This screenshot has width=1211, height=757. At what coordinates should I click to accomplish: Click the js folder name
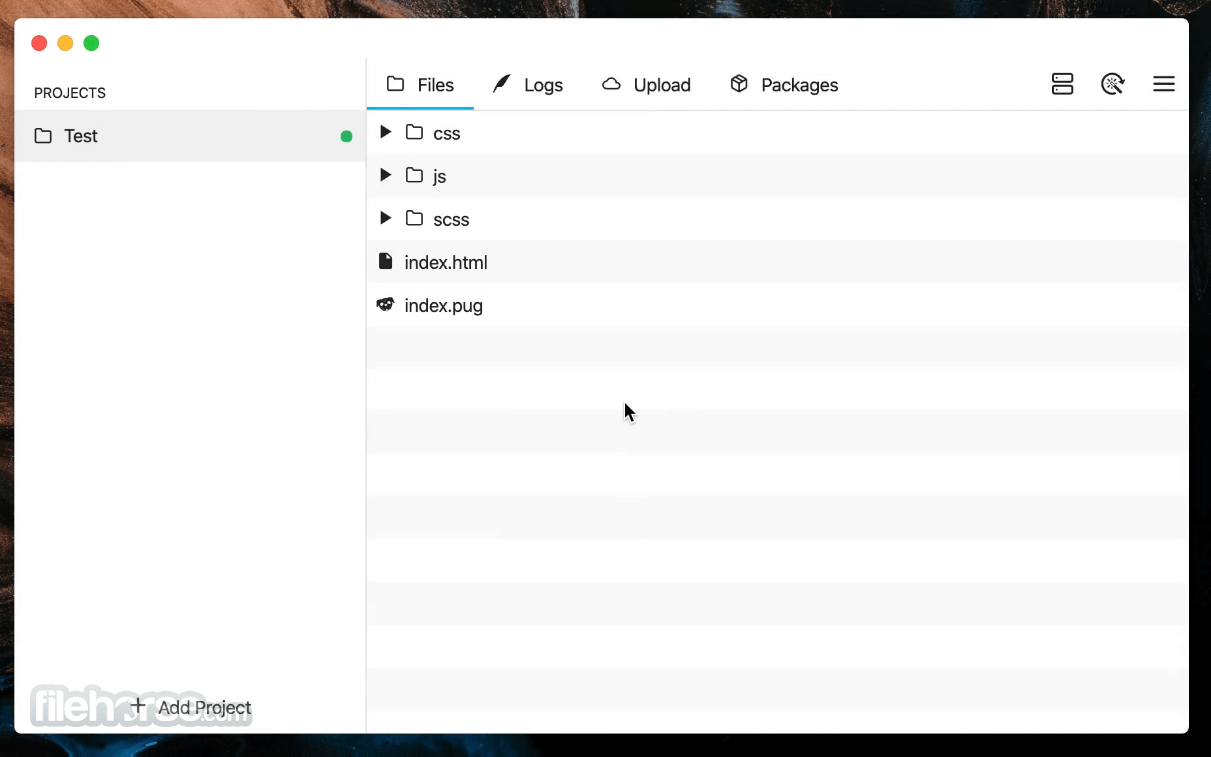[x=439, y=177]
